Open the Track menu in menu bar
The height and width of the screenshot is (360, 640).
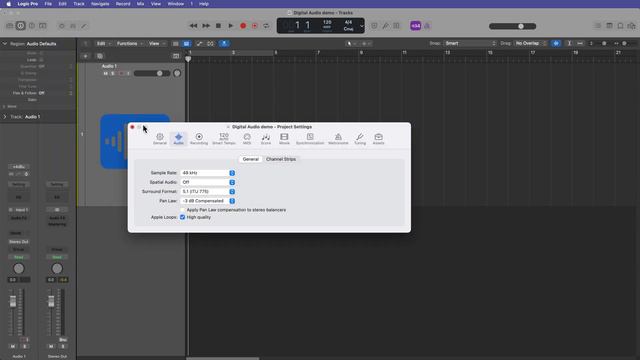(79, 4)
